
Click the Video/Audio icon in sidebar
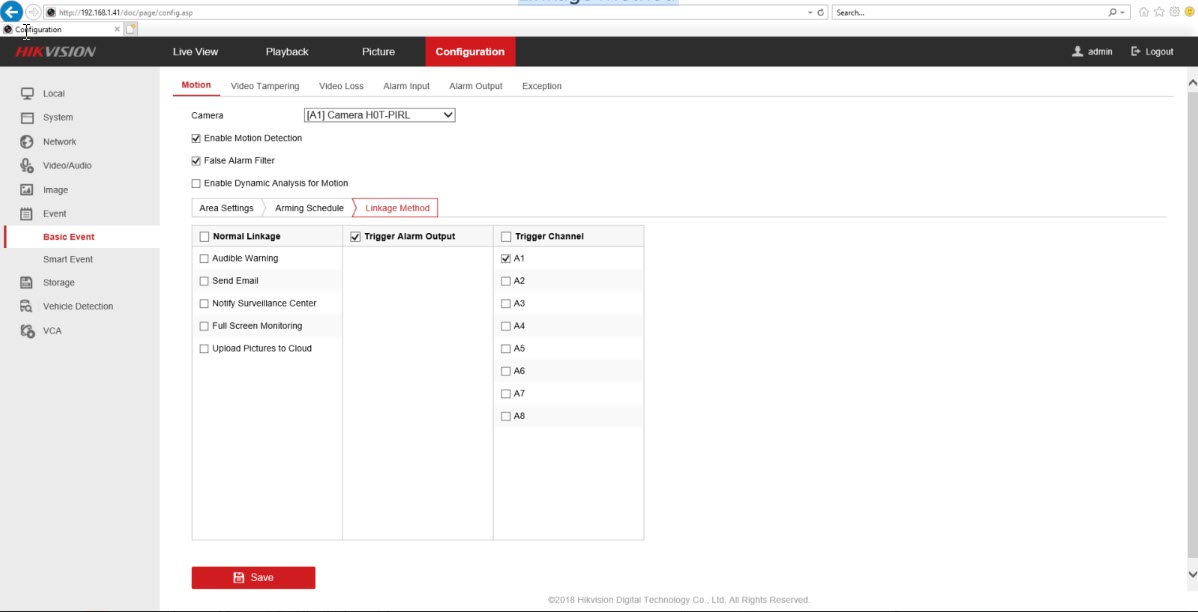click(x=28, y=166)
